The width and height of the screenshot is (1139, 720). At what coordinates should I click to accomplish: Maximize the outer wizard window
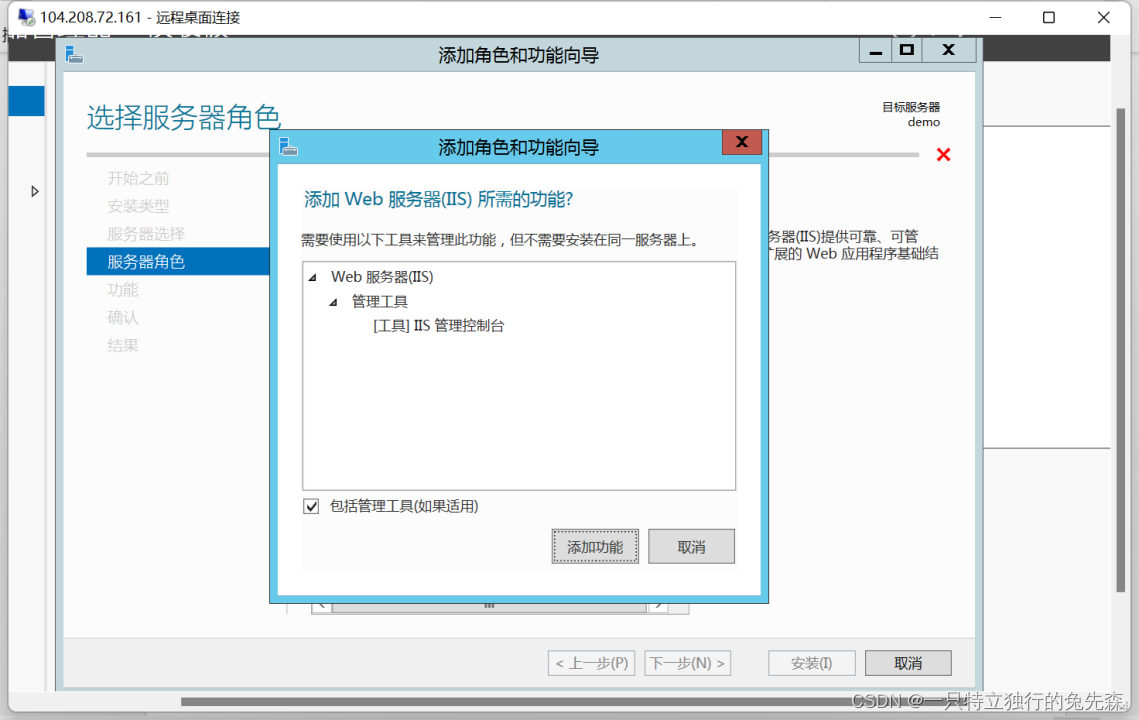907,50
